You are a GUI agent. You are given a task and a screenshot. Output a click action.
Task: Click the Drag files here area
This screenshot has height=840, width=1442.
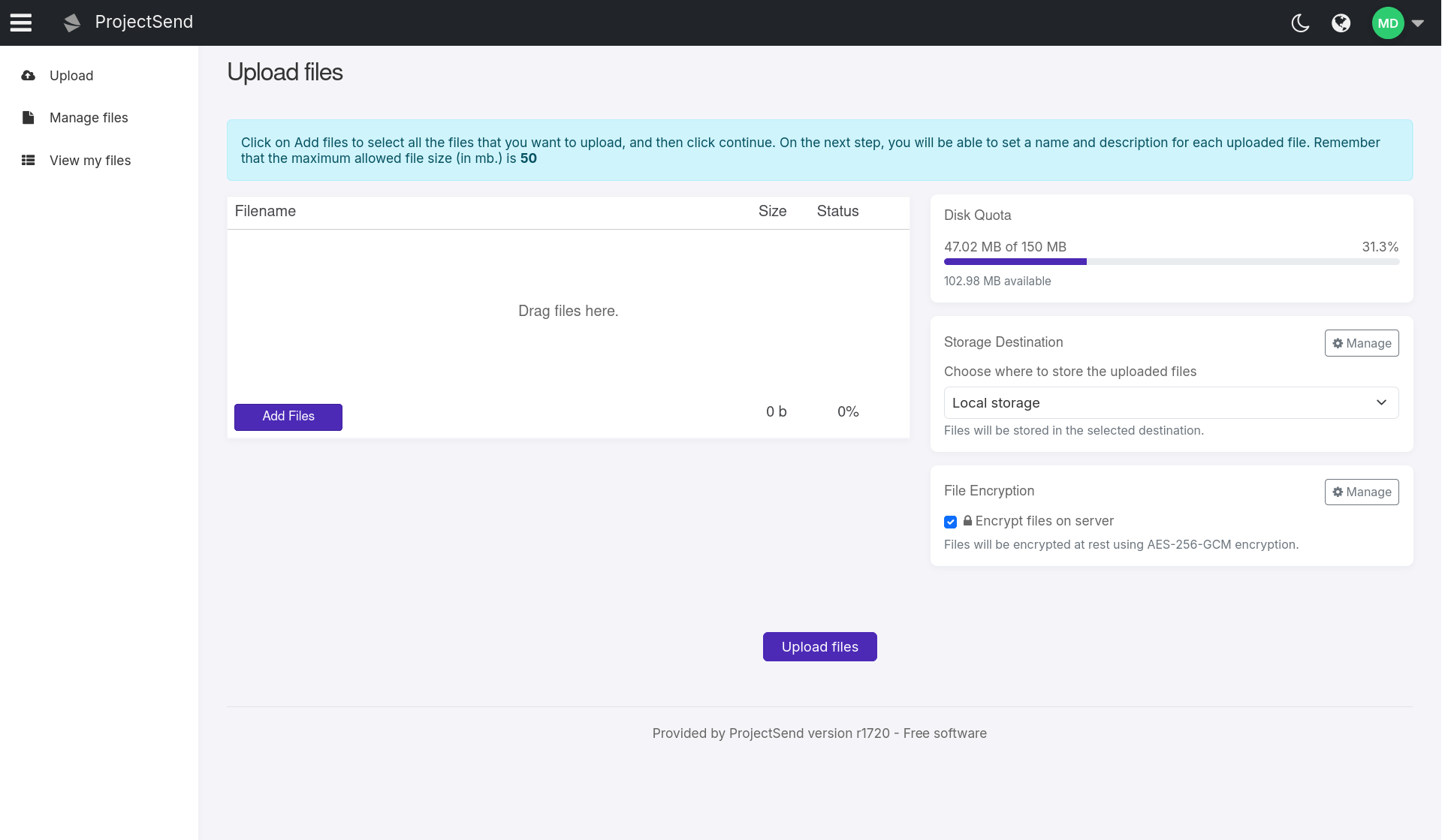click(569, 311)
